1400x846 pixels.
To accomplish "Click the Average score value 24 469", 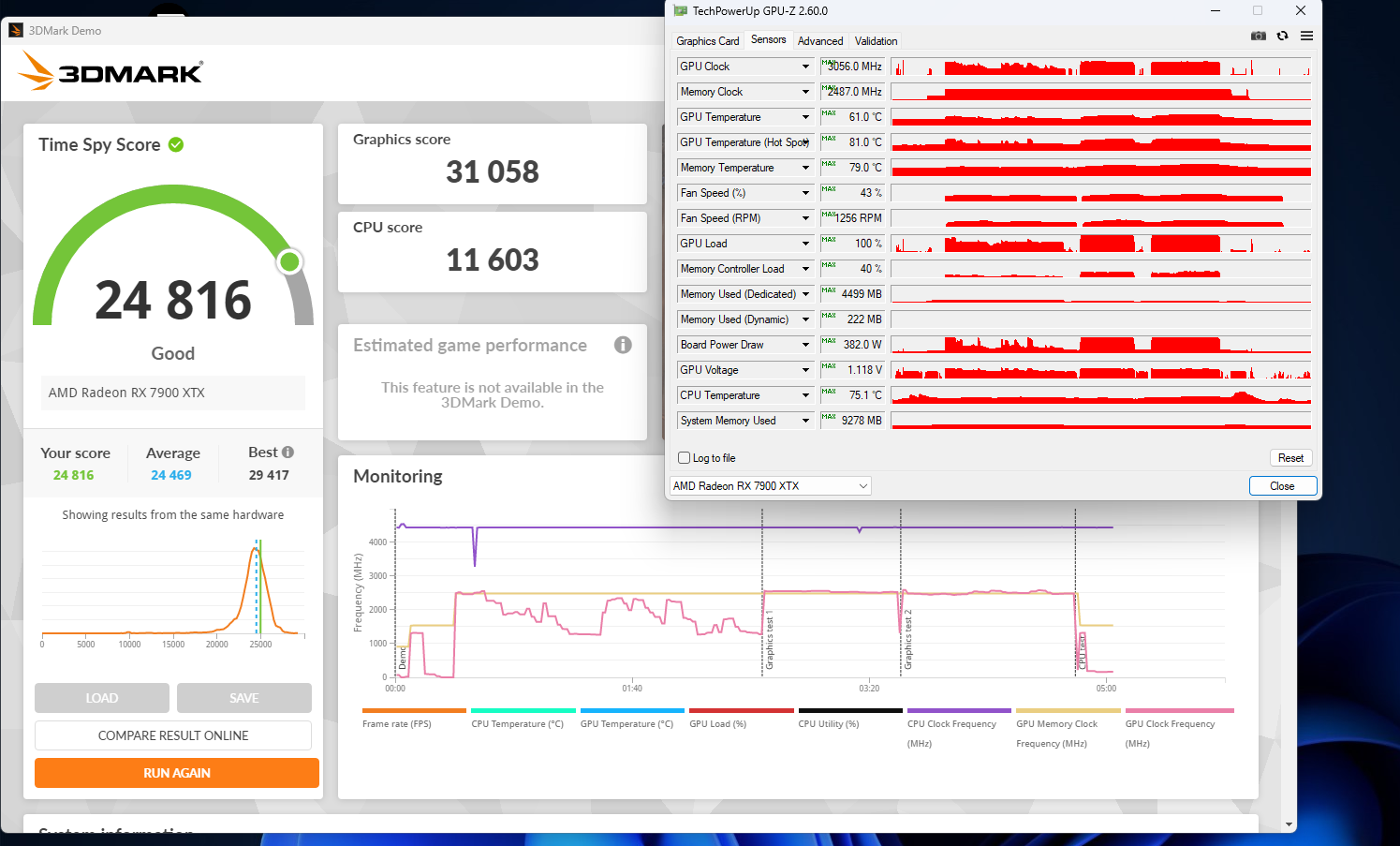I will pos(171,475).
